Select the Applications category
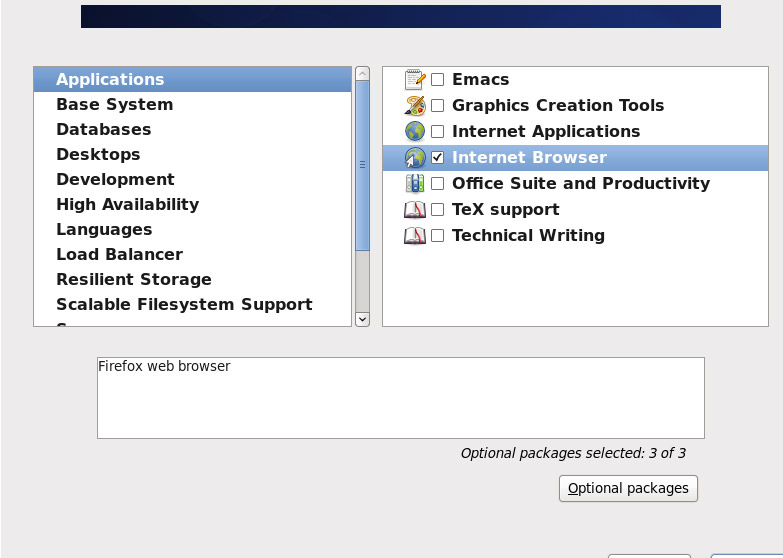 point(193,79)
